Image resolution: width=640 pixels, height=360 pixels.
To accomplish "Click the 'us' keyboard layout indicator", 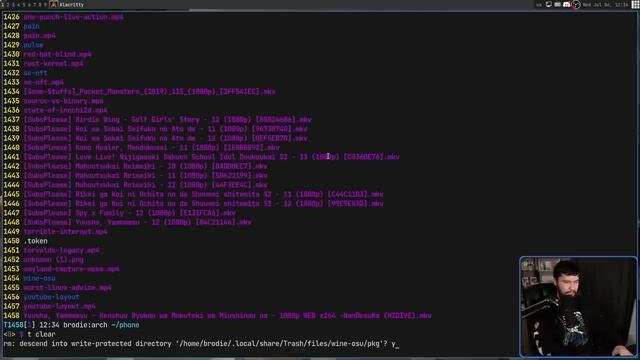I will tap(539, 5).
